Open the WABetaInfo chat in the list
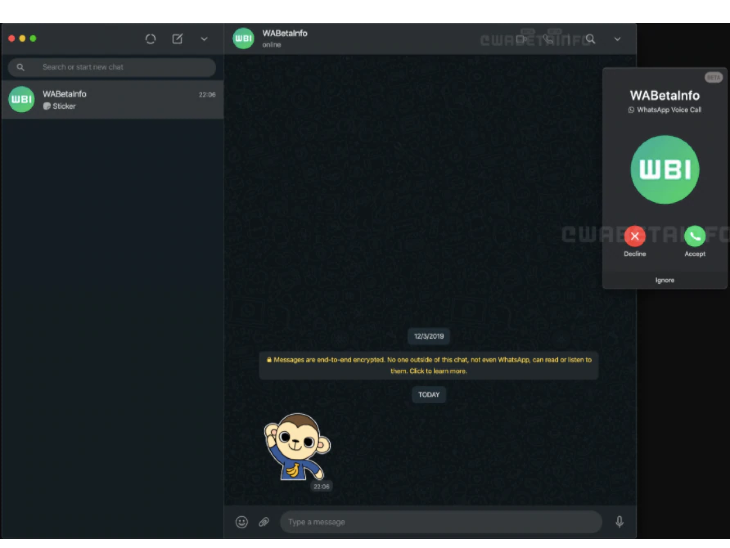 pyautogui.click(x=112, y=100)
